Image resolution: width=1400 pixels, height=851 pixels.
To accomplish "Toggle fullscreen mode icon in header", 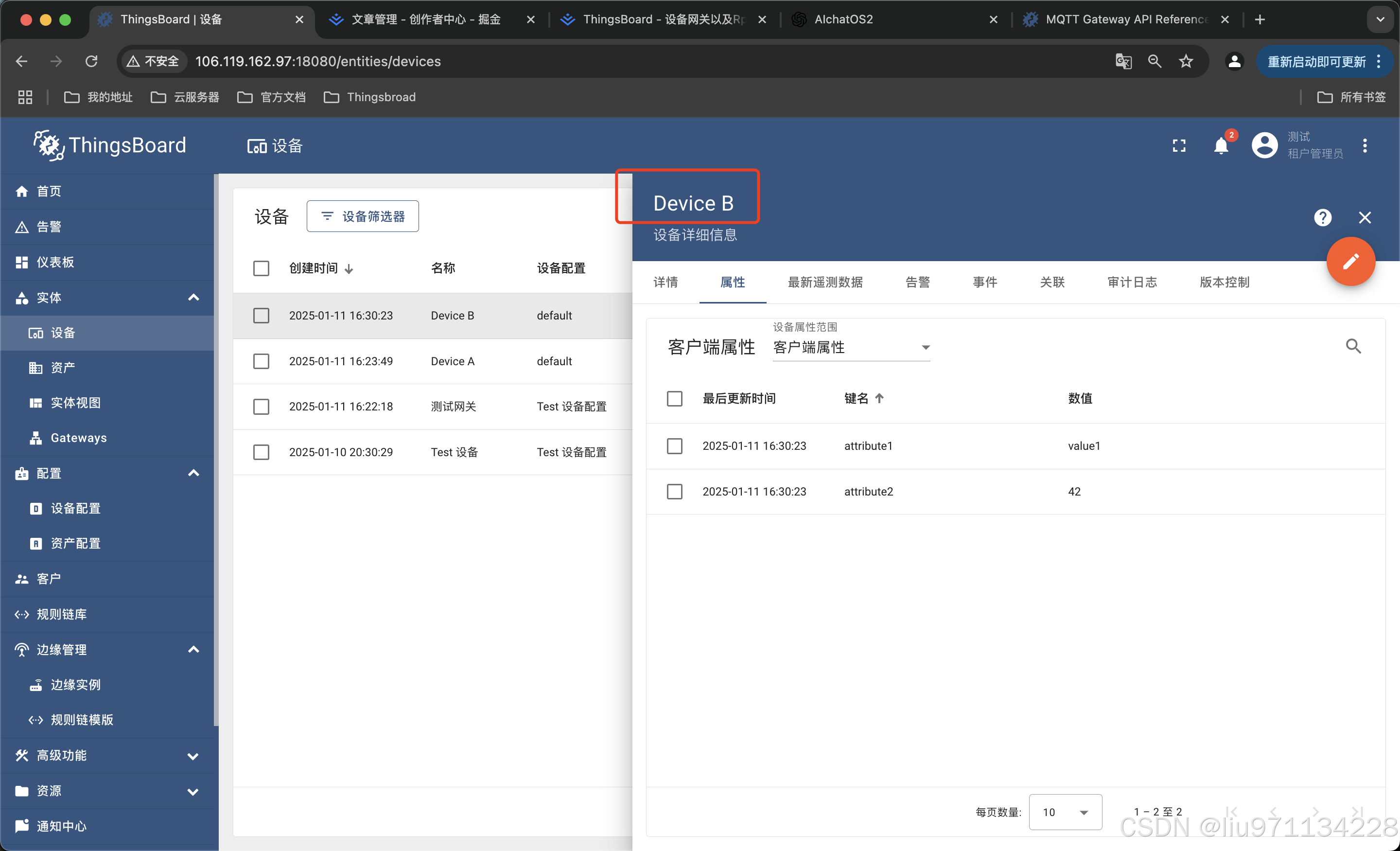I will click(x=1179, y=146).
